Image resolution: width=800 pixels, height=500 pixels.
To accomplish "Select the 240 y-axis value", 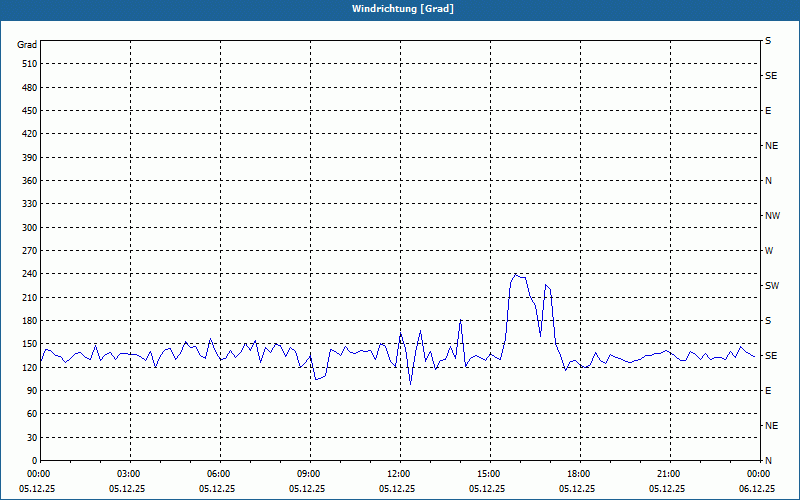I will (x=30, y=274).
